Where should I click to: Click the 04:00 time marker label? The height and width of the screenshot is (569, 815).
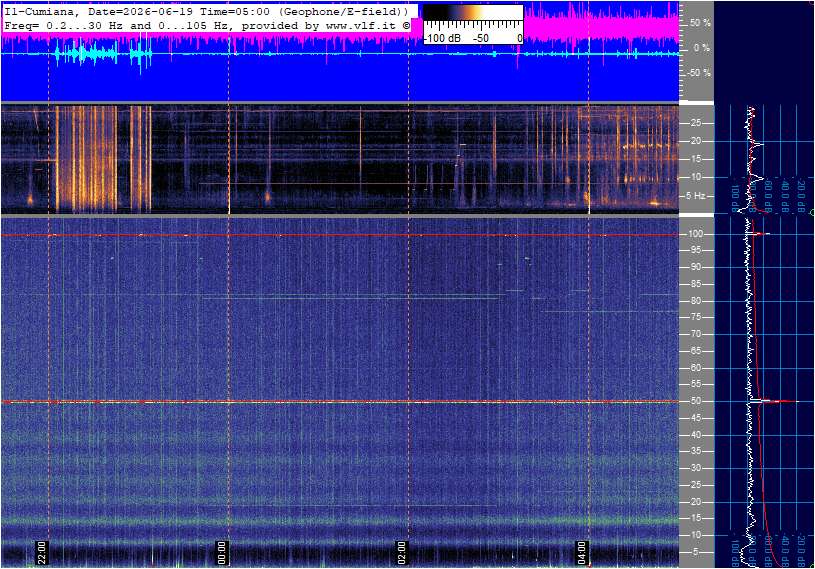coord(581,552)
